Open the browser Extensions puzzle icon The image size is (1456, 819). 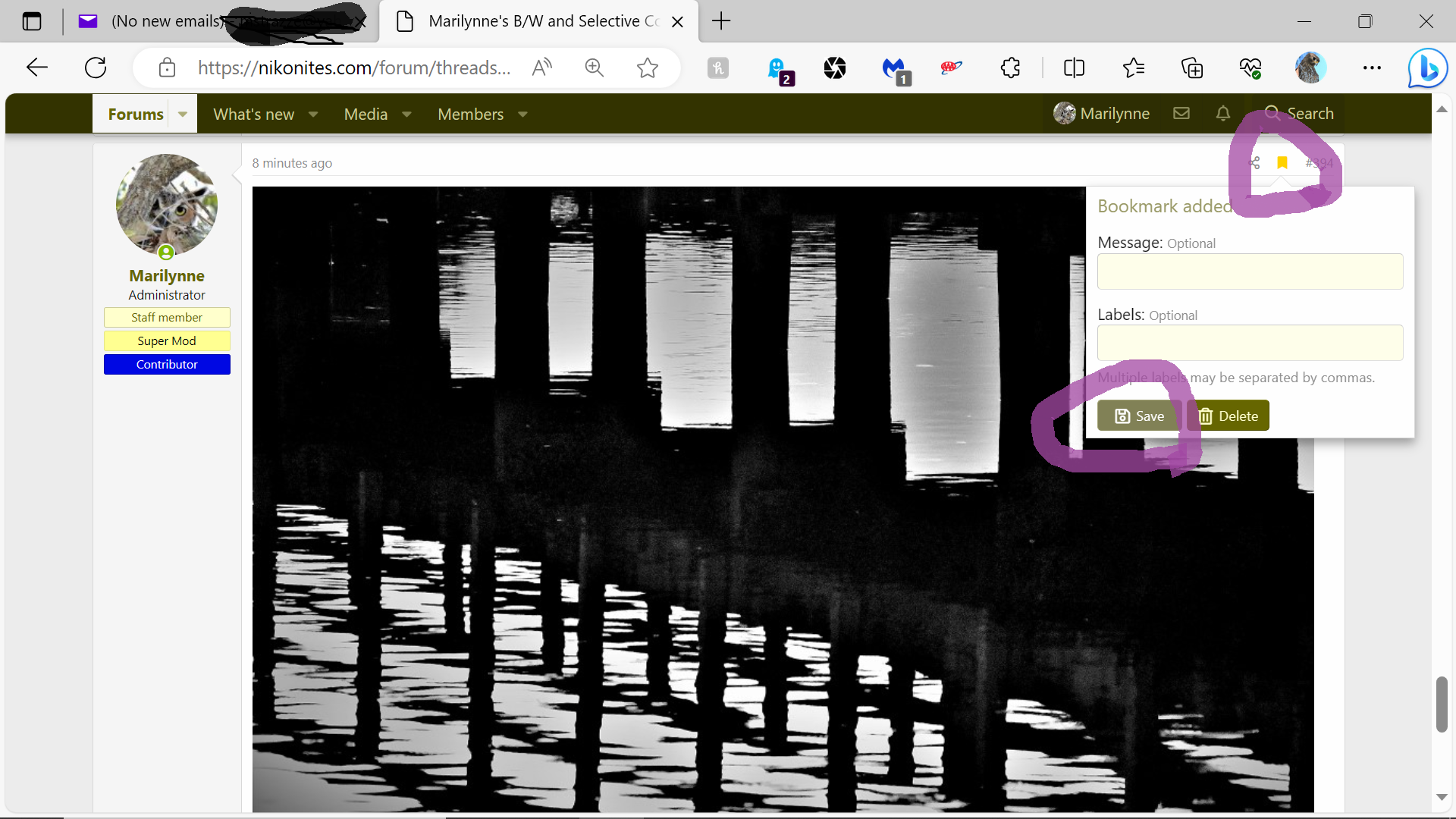coord(1010,68)
